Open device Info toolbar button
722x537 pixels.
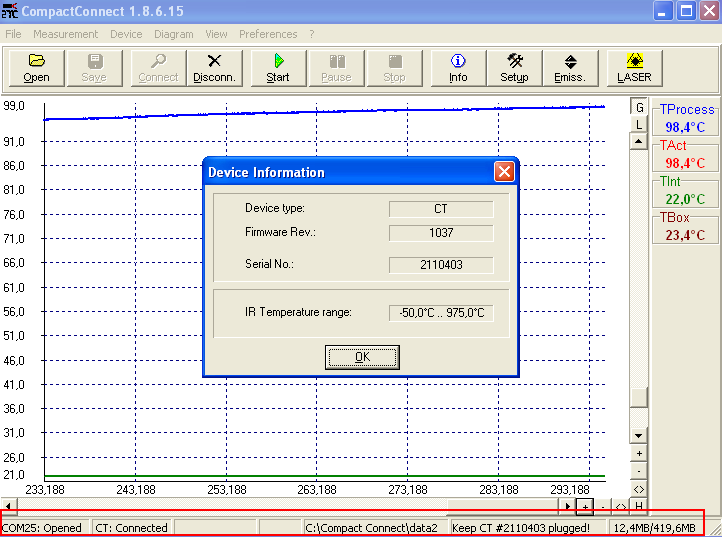[x=458, y=68]
